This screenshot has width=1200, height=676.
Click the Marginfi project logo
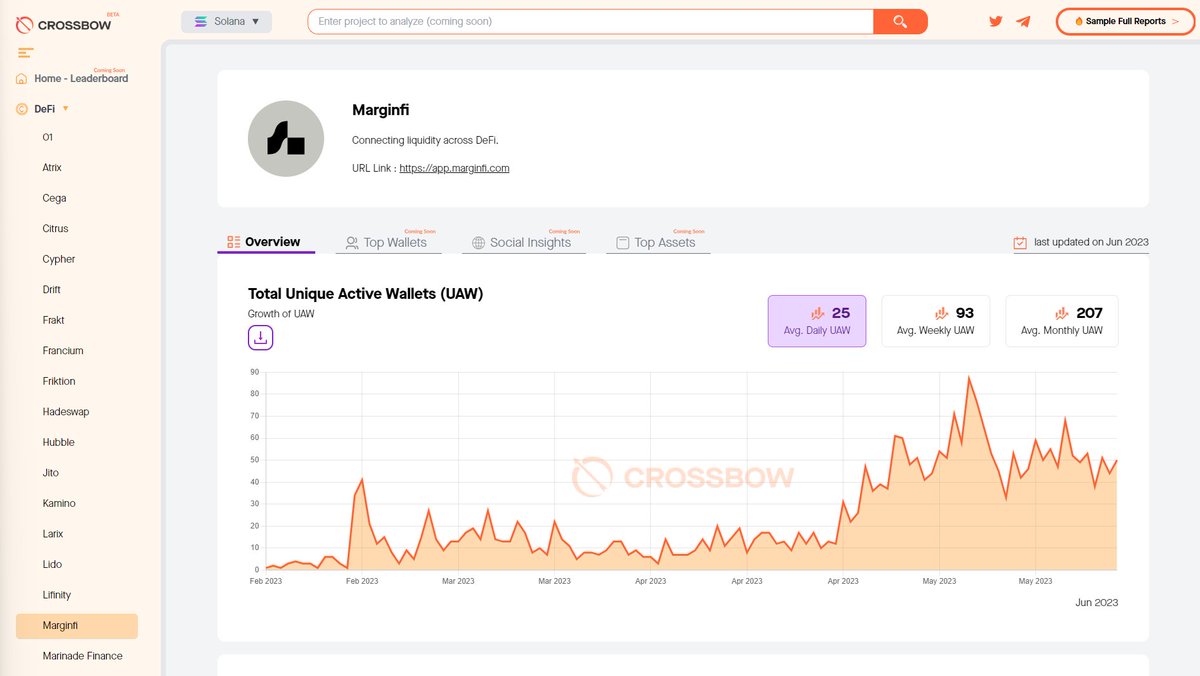coord(286,139)
